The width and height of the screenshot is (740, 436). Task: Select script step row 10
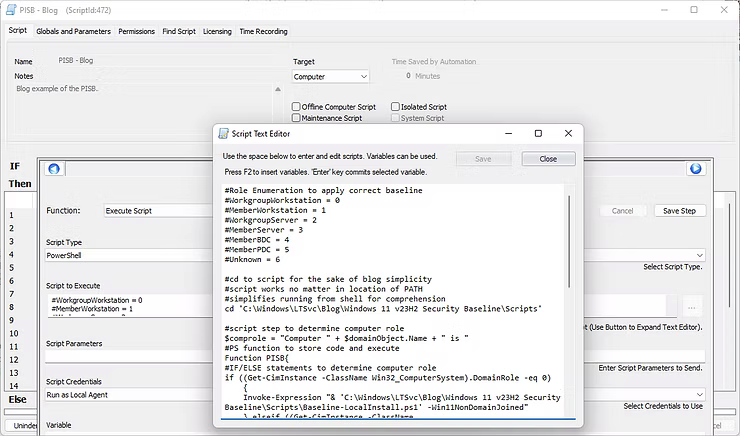(14, 333)
